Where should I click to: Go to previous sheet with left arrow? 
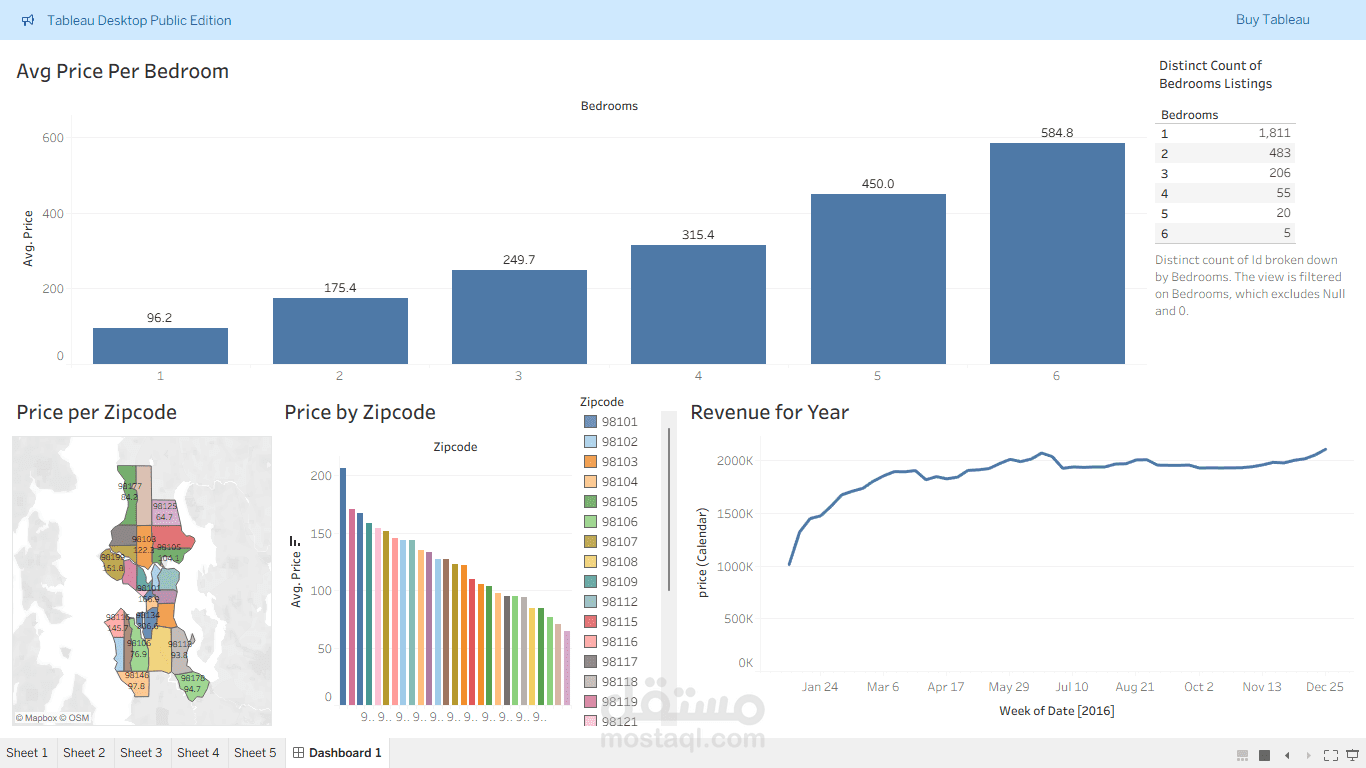click(1287, 754)
